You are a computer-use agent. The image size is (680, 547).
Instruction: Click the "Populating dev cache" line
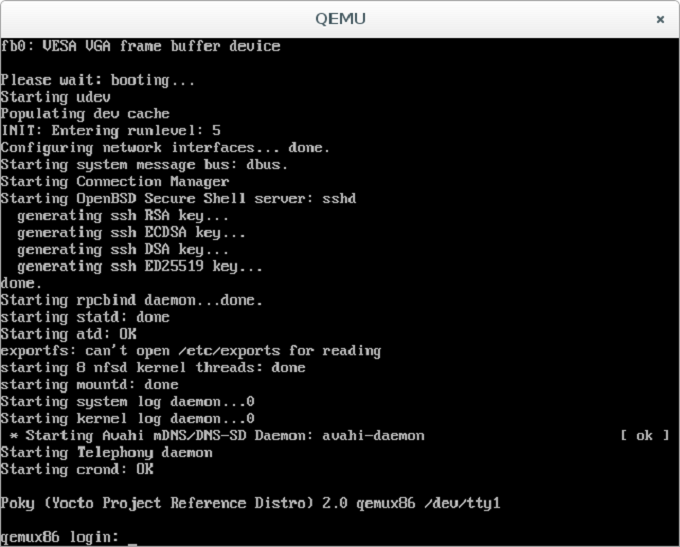pos(85,114)
